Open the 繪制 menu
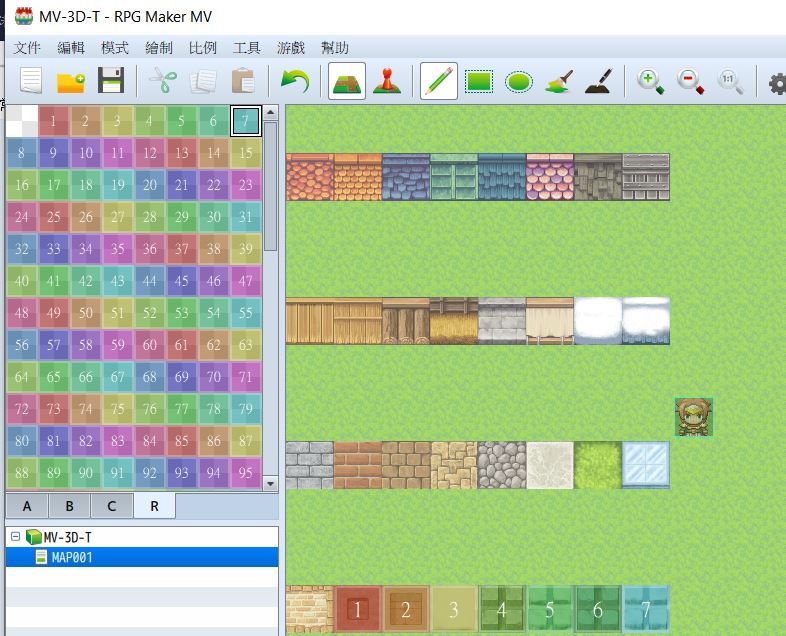 point(159,48)
